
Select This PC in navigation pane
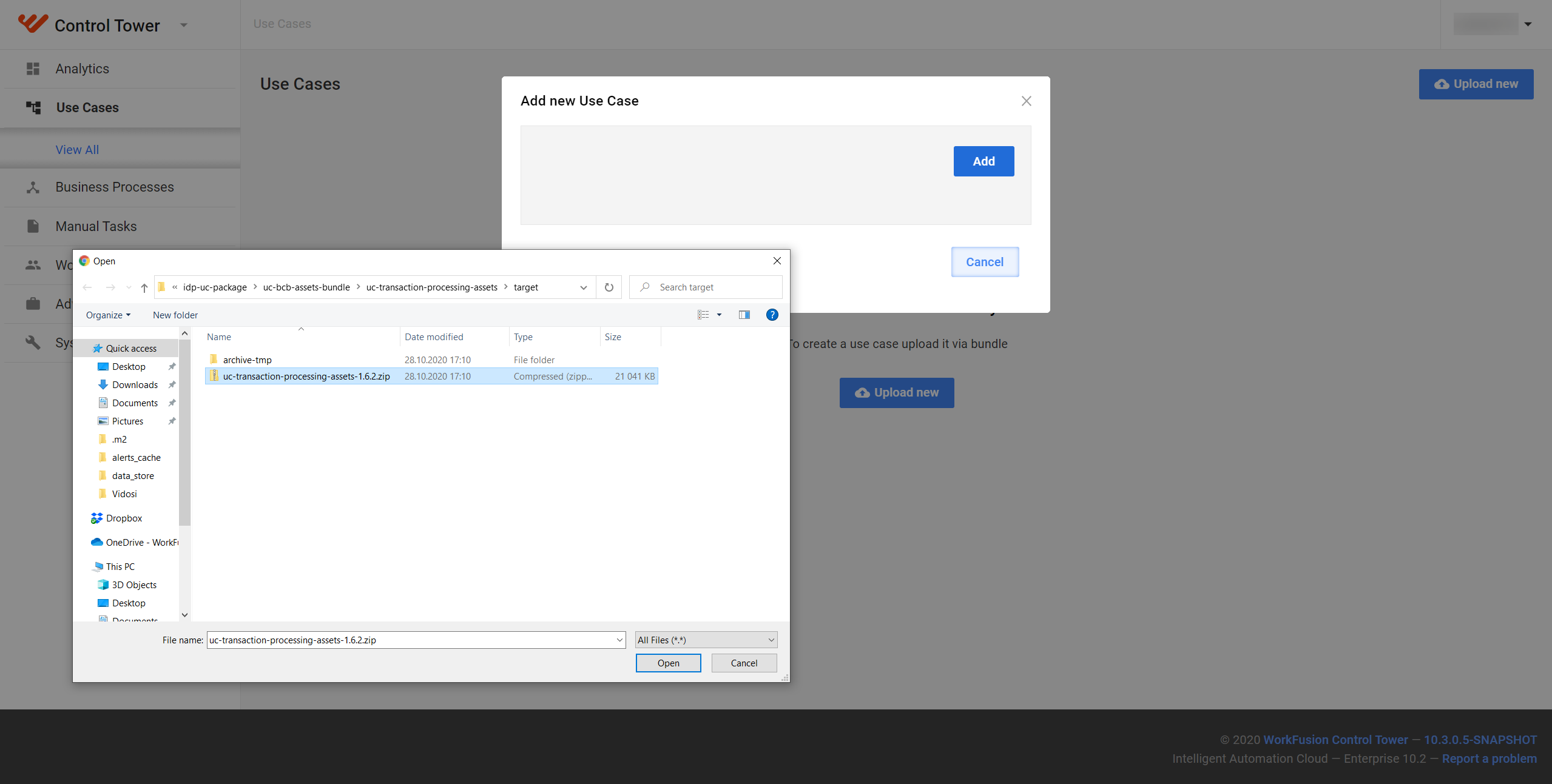pos(120,567)
